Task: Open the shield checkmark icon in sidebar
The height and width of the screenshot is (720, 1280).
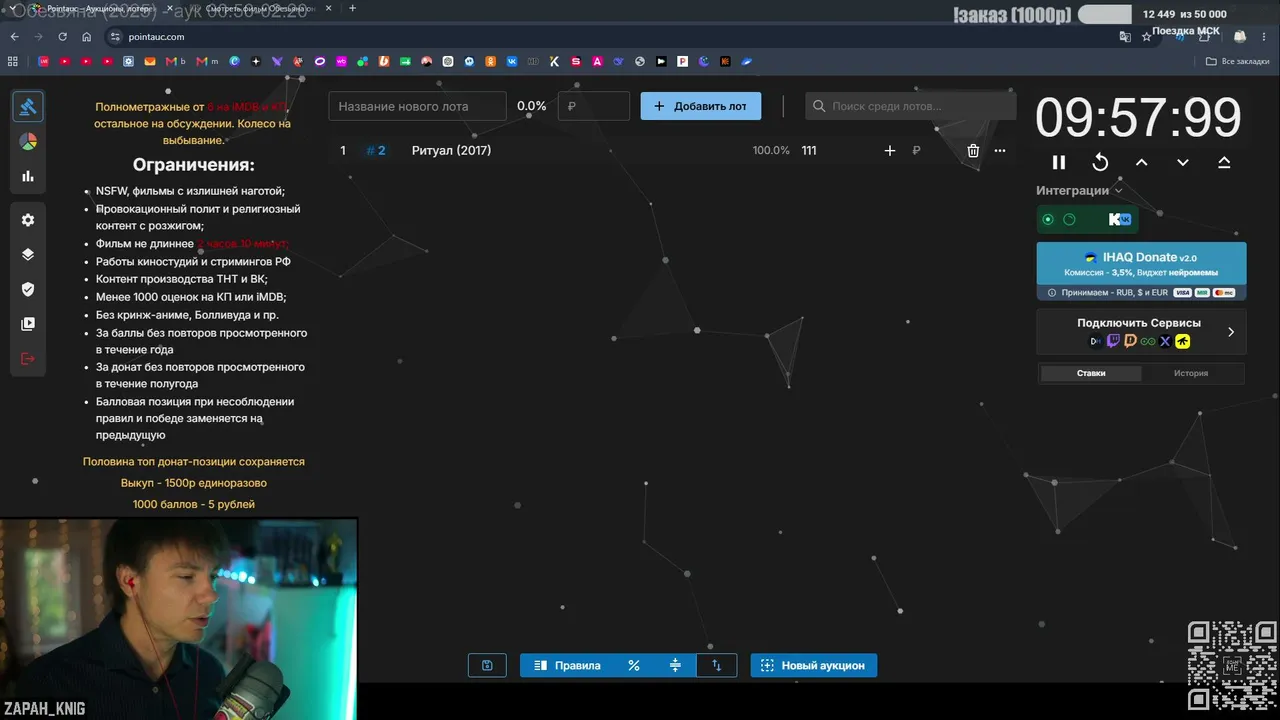Action: pyautogui.click(x=28, y=289)
